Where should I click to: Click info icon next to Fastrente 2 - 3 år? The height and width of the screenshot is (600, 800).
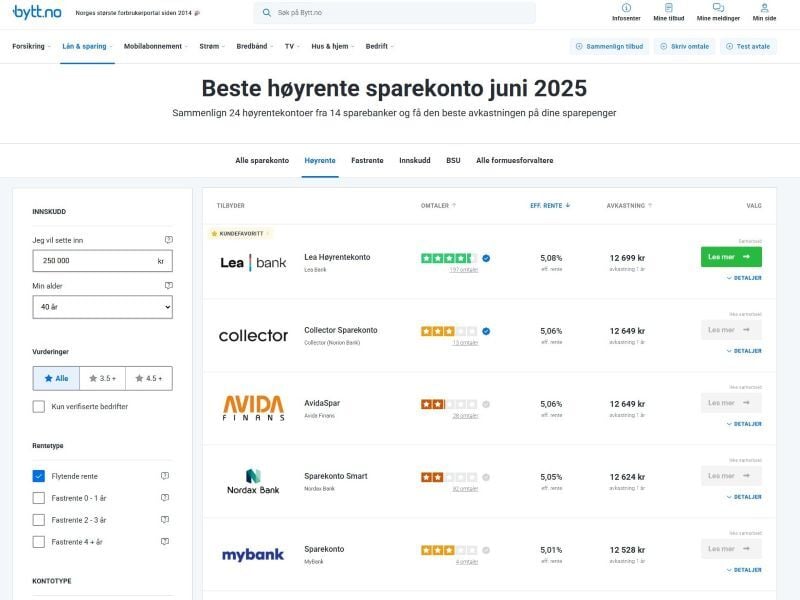coord(165,519)
